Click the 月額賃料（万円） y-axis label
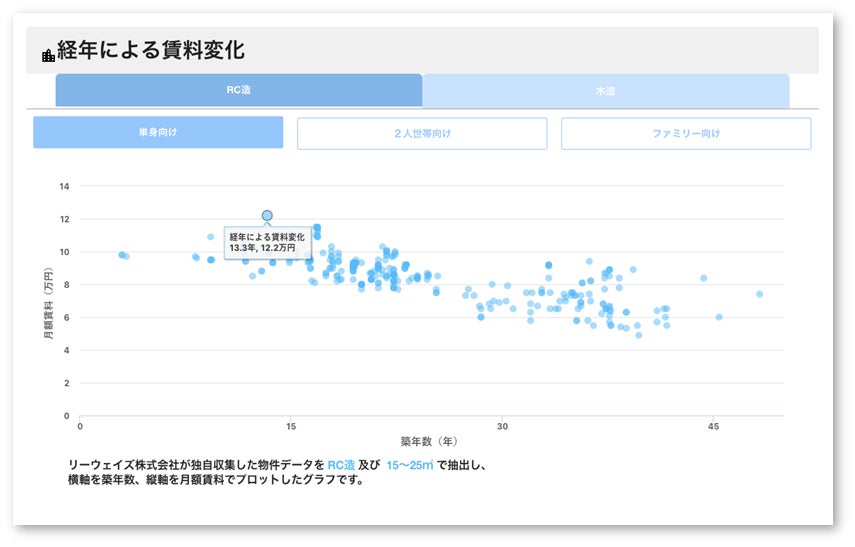This screenshot has height=547, width=855. pyautogui.click(x=48, y=301)
